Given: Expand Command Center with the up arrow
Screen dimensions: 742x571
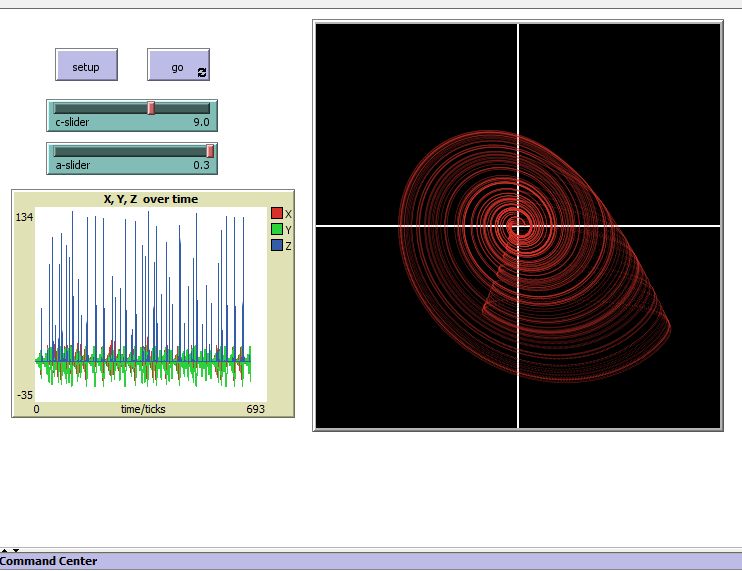Looking at the screenshot, I should (x=4, y=550).
